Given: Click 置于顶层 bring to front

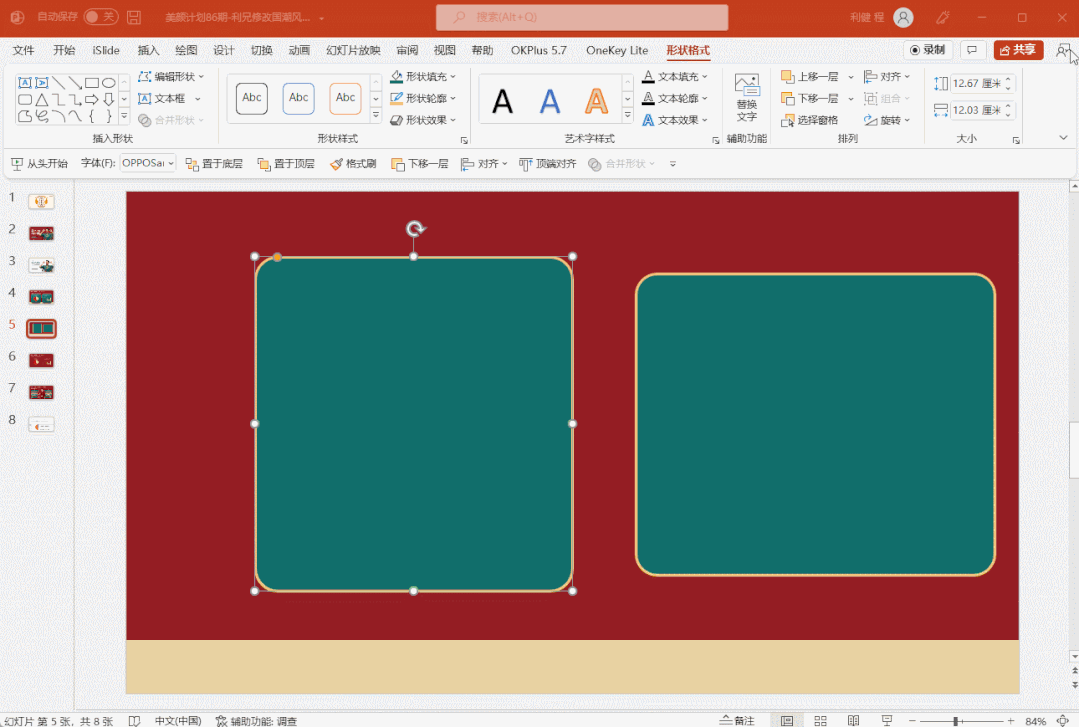Looking at the screenshot, I should (x=286, y=163).
